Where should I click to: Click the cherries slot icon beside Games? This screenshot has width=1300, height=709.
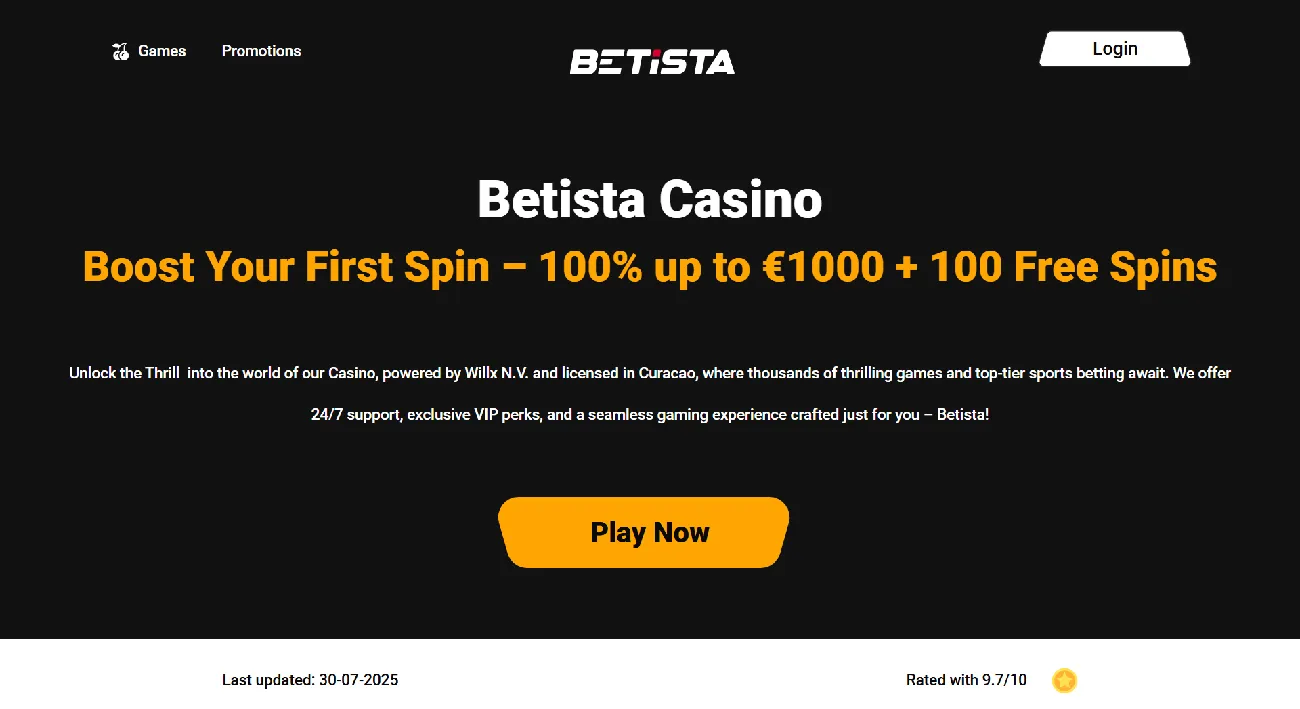(x=120, y=51)
